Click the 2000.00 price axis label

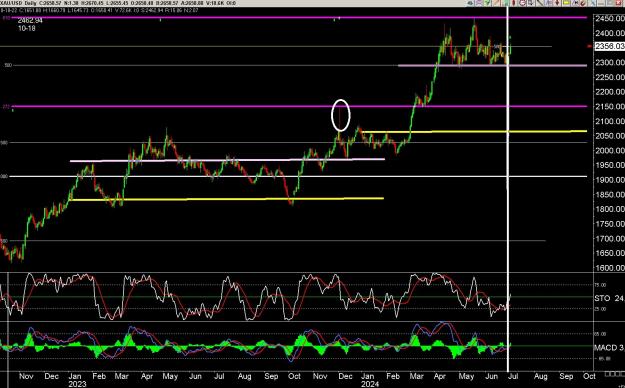(609, 150)
